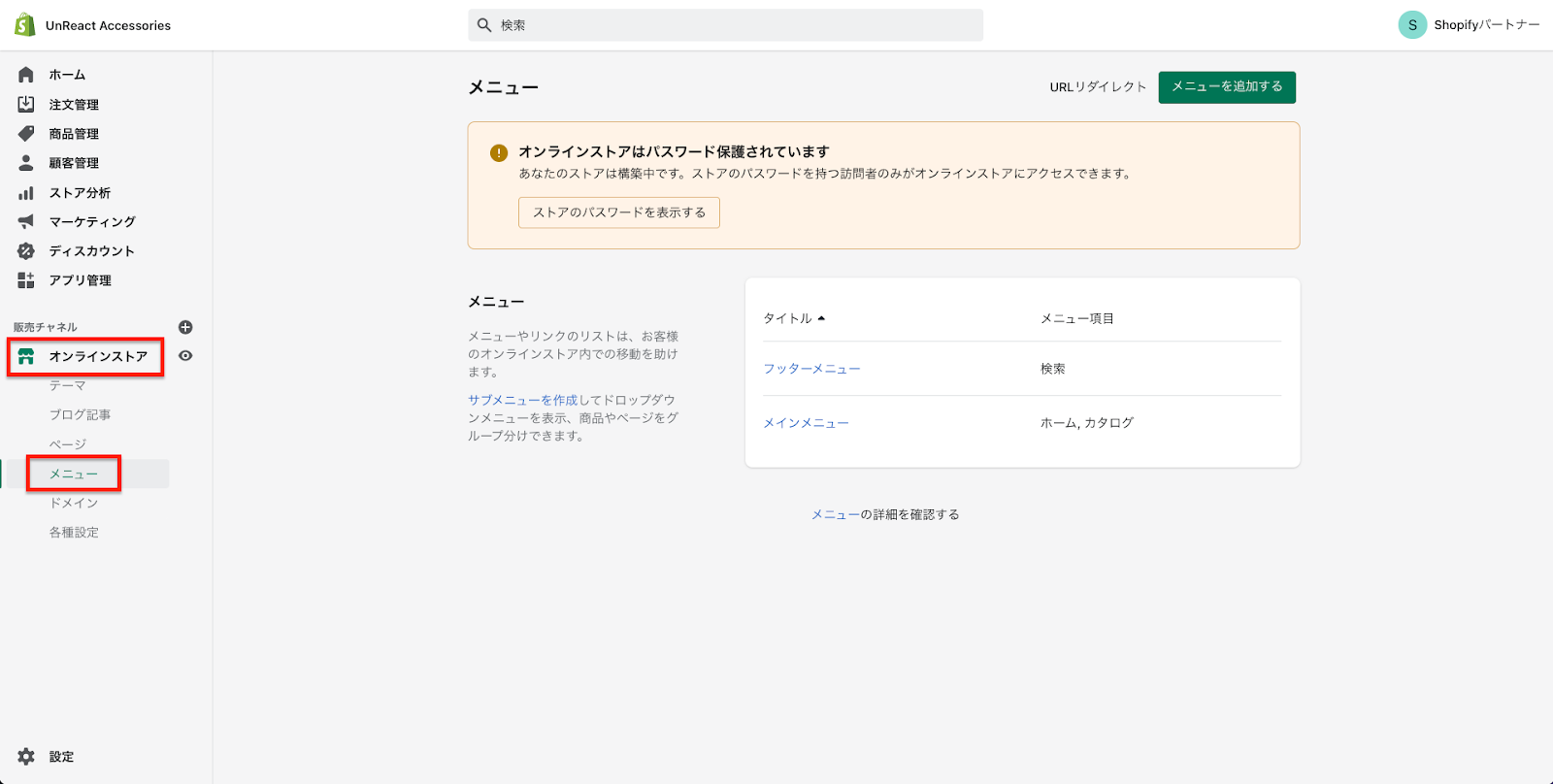Viewport: 1553px width, 784px height.
Task: Open Apps via the grid-plus icon
Action: [26, 280]
